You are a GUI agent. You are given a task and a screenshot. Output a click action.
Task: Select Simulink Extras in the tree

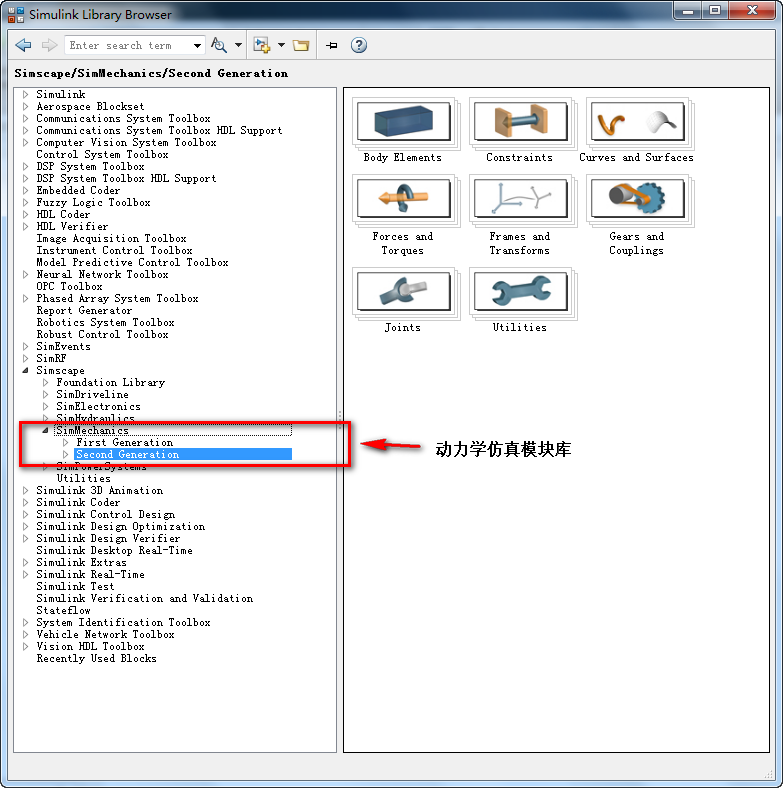pos(81,562)
